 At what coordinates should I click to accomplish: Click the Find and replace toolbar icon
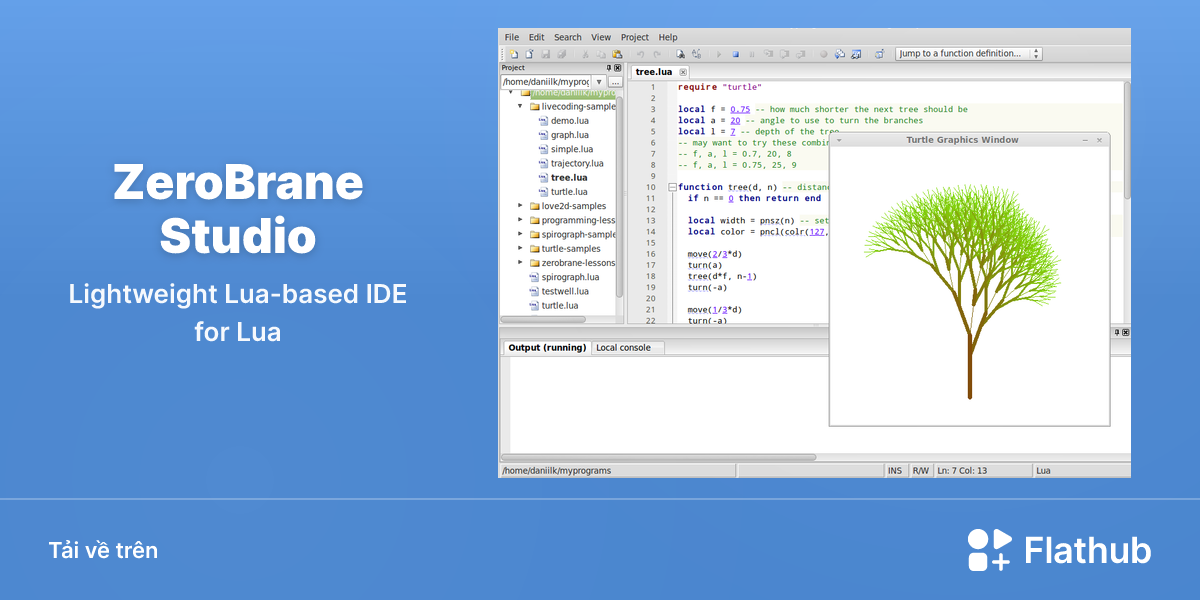coord(696,54)
